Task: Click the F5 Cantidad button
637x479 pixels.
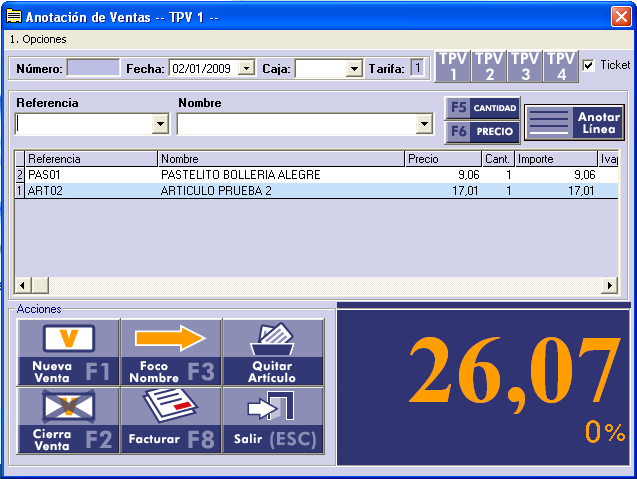Action: (x=482, y=108)
